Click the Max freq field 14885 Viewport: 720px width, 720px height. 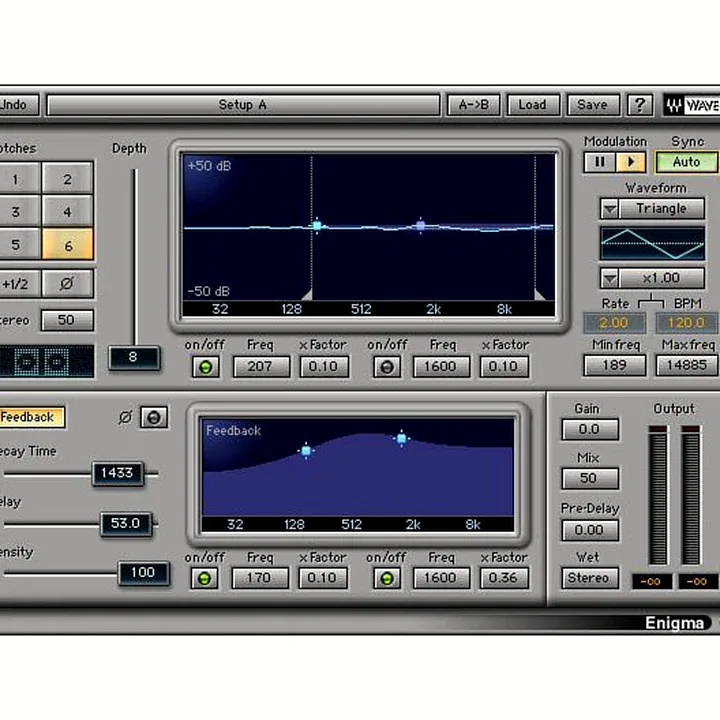pos(687,366)
